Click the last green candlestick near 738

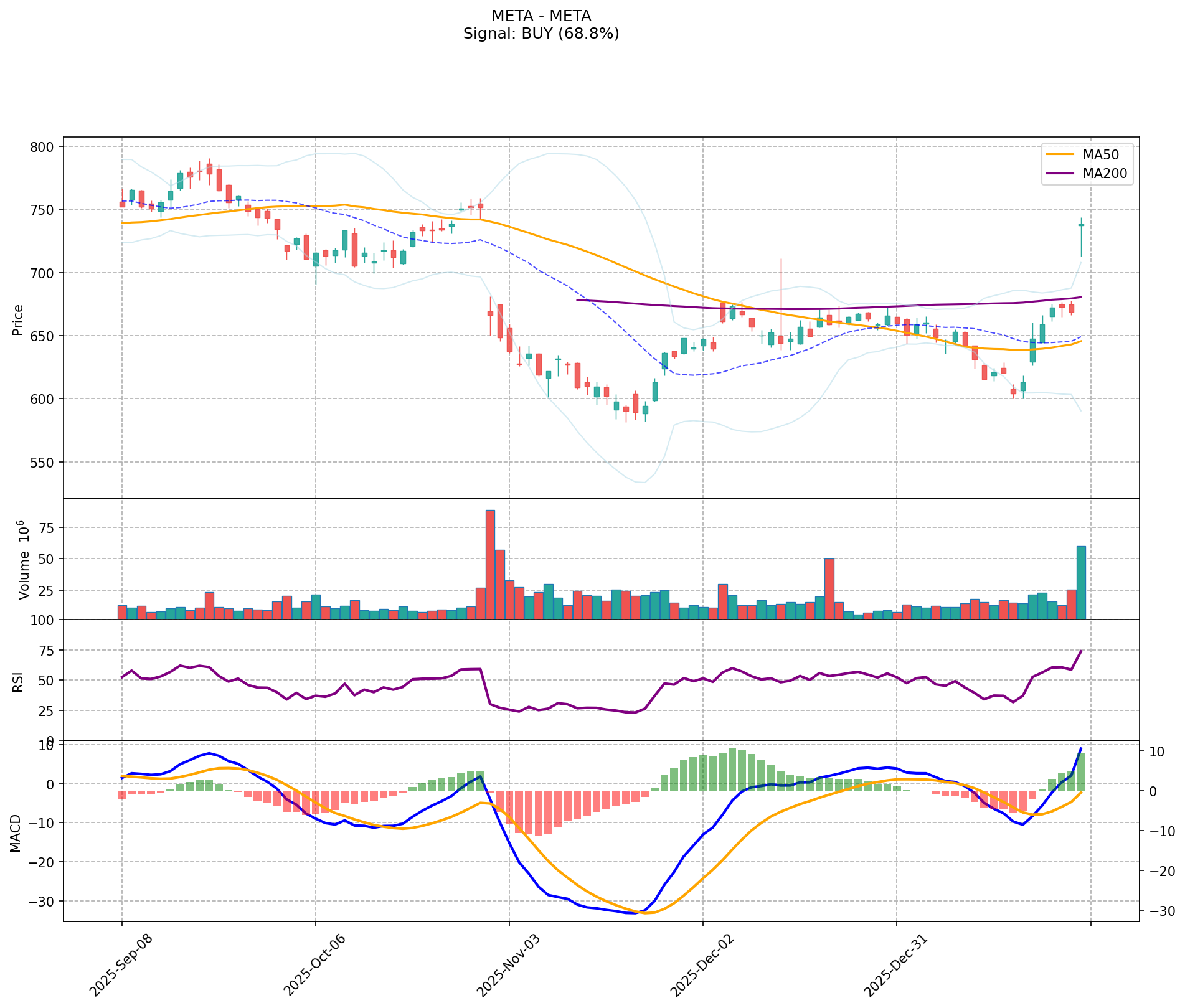pyautogui.click(x=1081, y=225)
